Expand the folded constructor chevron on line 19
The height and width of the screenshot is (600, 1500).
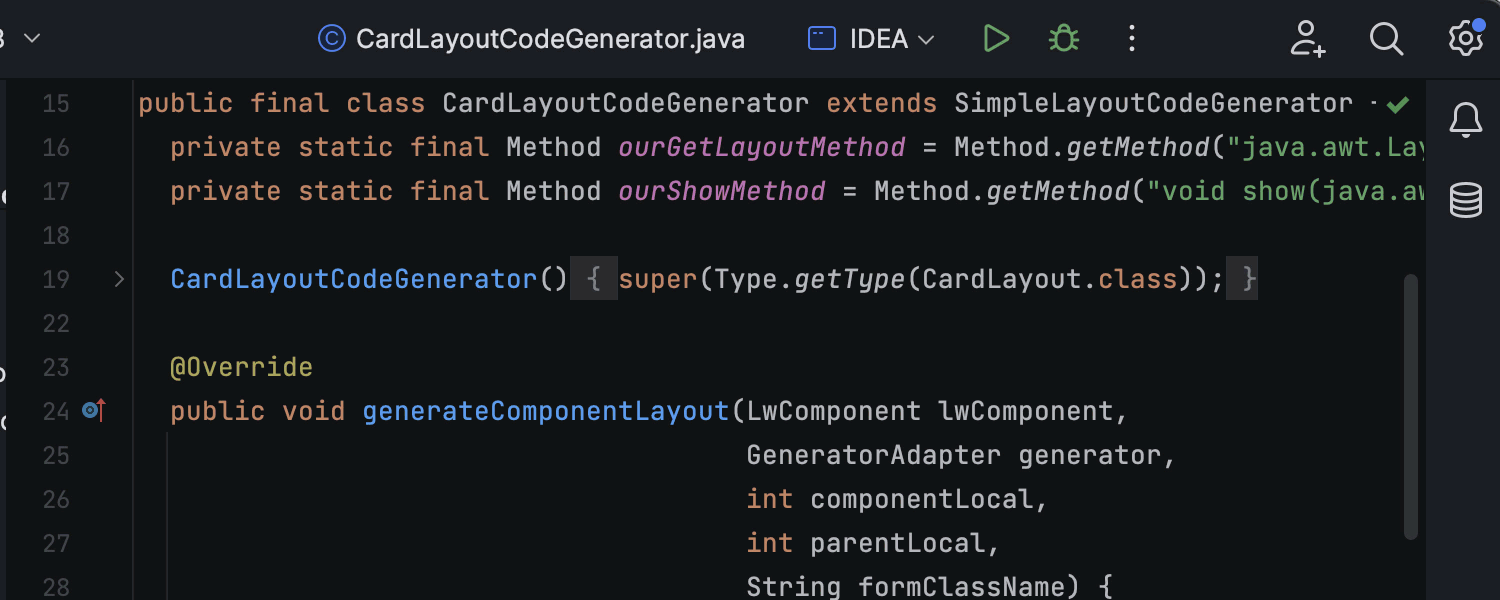coord(119,280)
